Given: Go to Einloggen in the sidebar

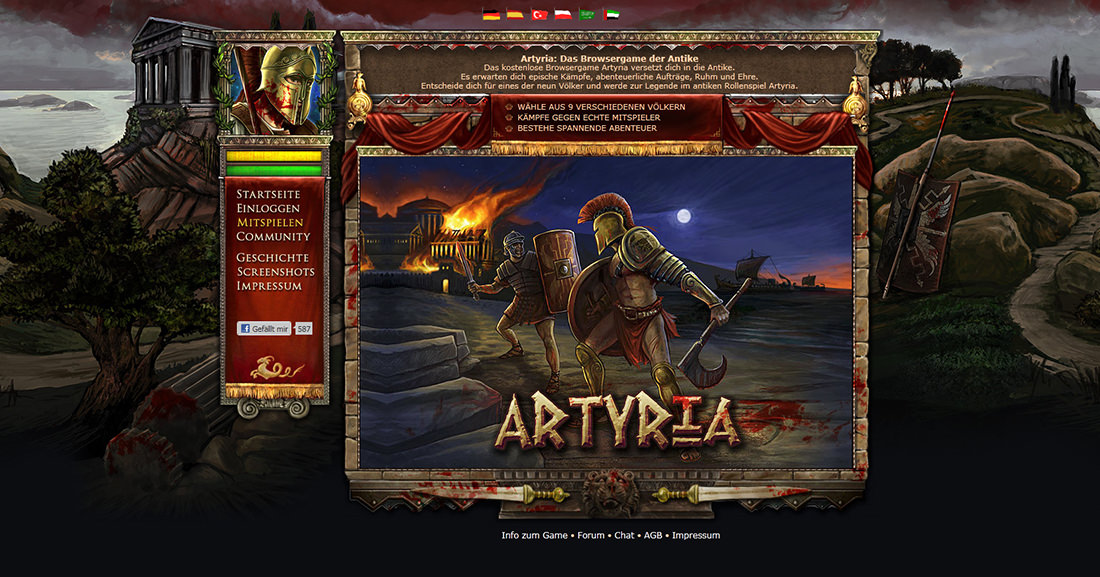Looking at the screenshot, I should (268, 208).
